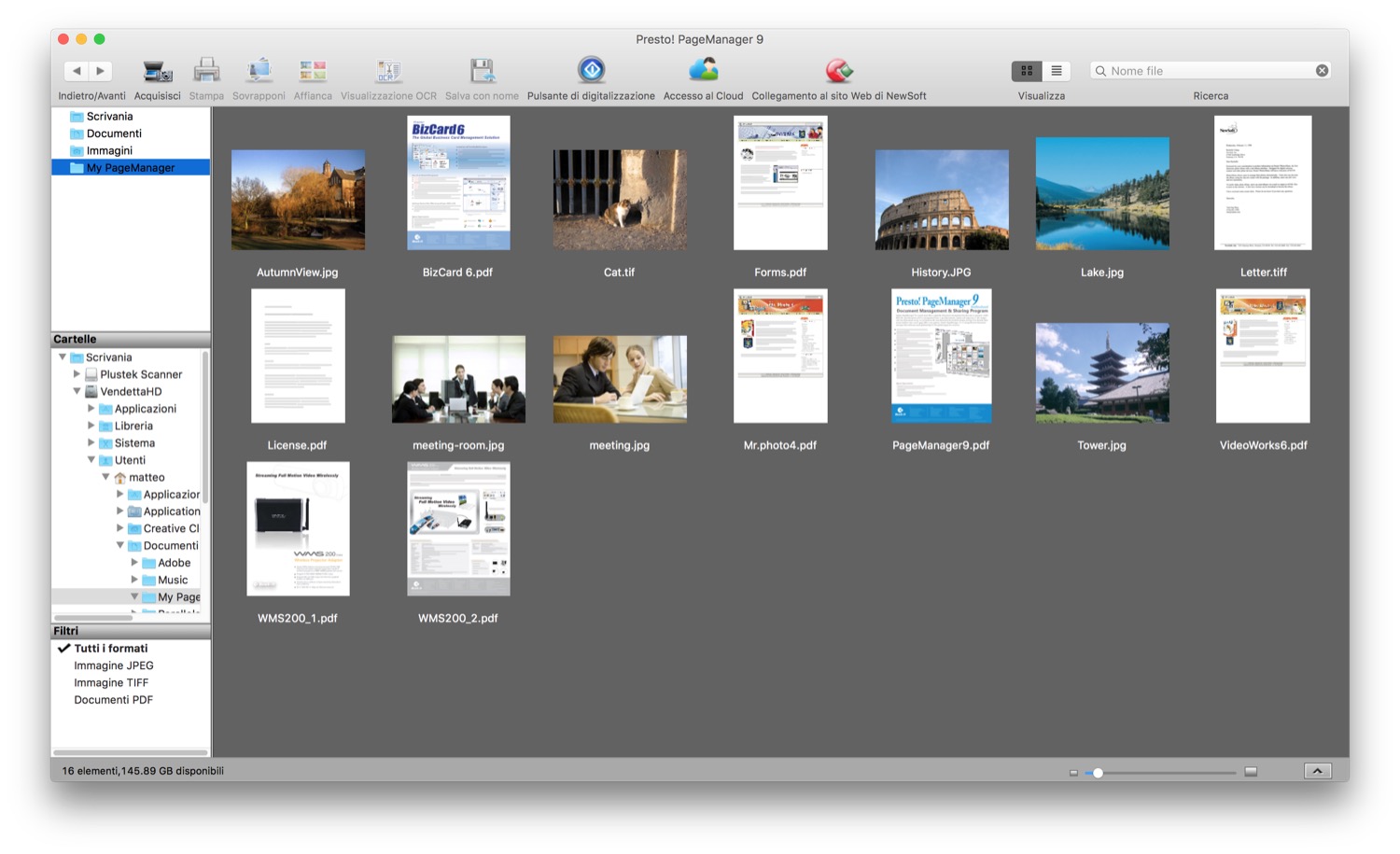Expand the Plustek Scanner tree node
This screenshot has width=1400, height=854.
click(77, 374)
